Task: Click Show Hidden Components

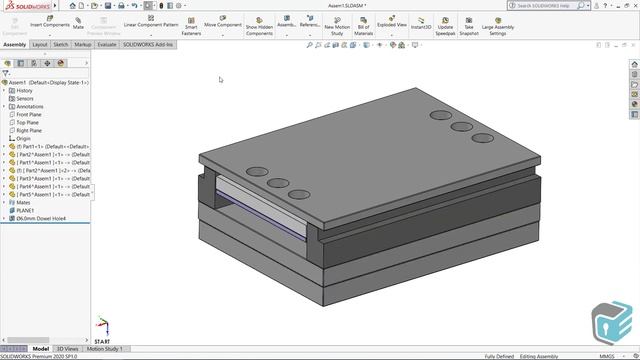Action: coord(259,26)
